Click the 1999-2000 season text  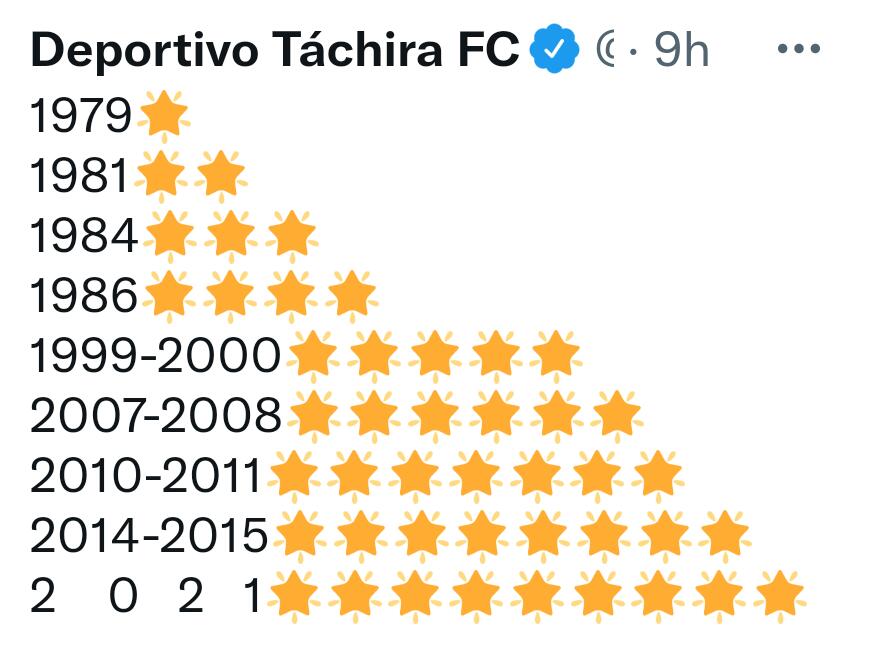[155, 356]
